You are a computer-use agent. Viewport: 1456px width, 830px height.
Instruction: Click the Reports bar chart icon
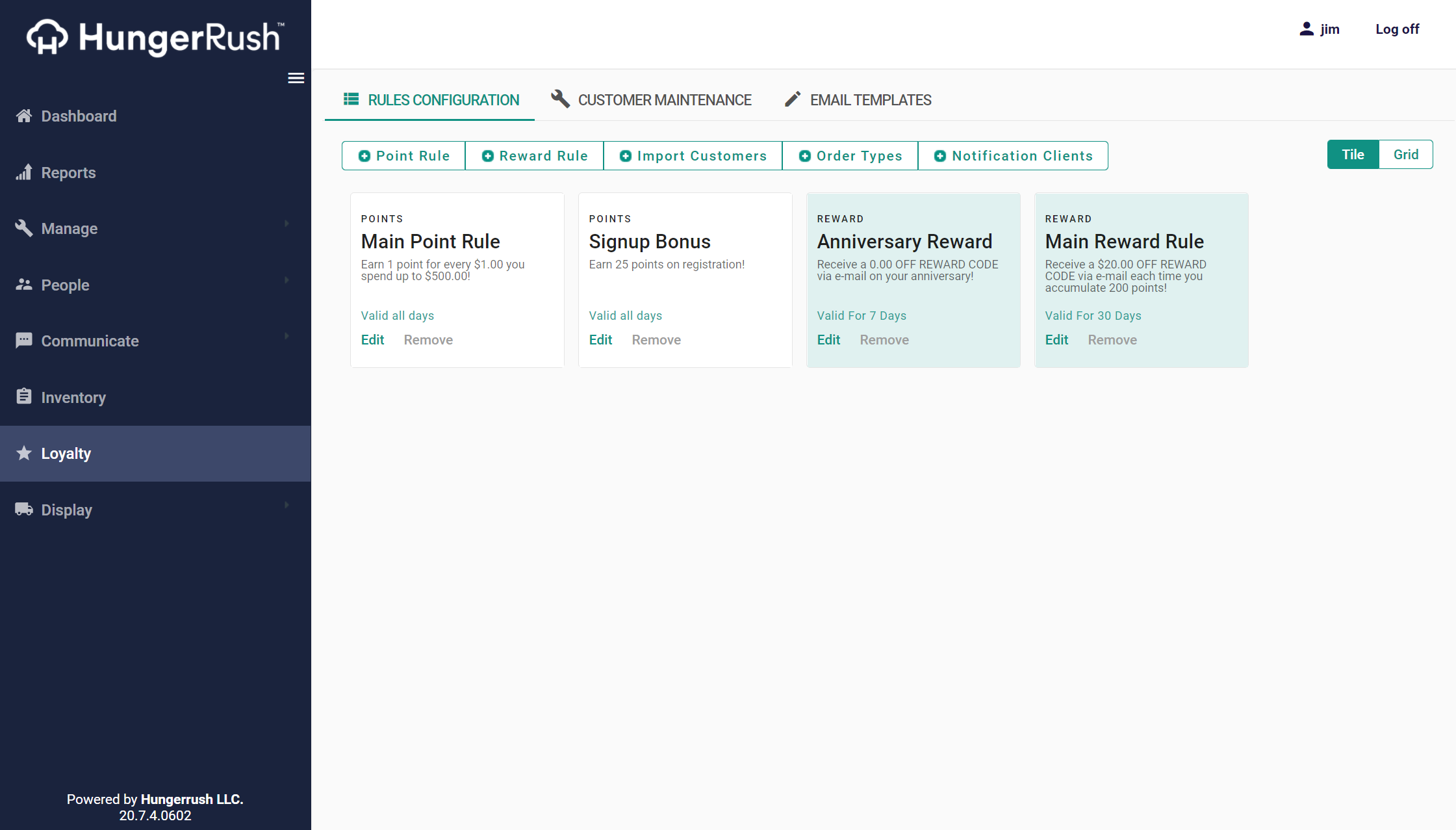click(x=24, y=172)
